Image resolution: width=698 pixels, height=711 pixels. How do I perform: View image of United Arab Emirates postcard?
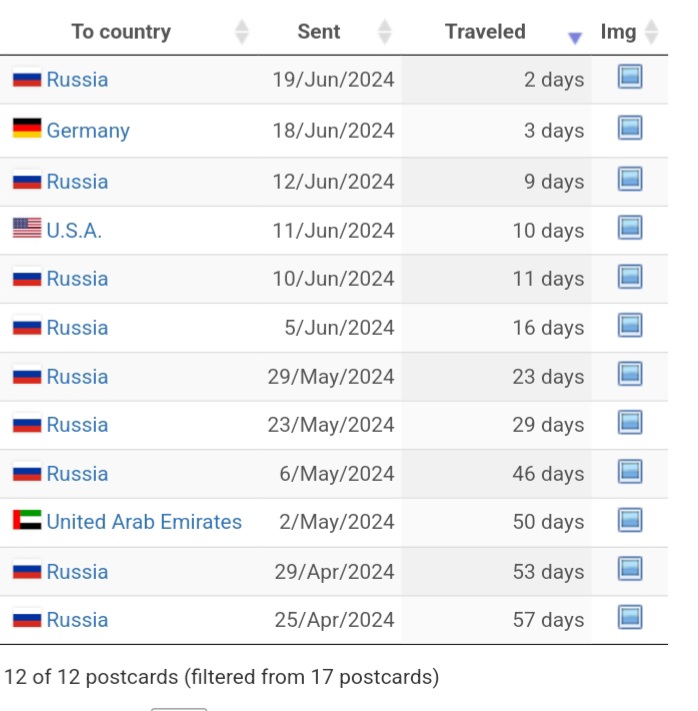coord(629,520)
